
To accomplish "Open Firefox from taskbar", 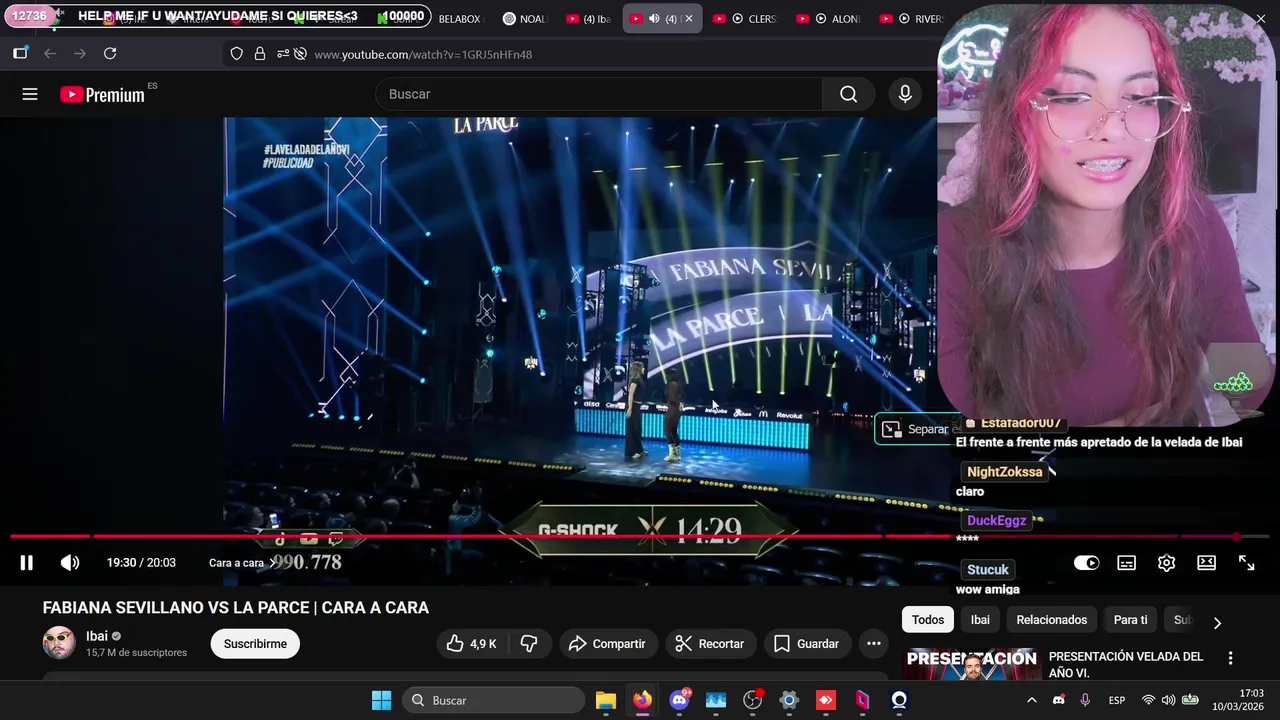I will (x=642, y=700).
